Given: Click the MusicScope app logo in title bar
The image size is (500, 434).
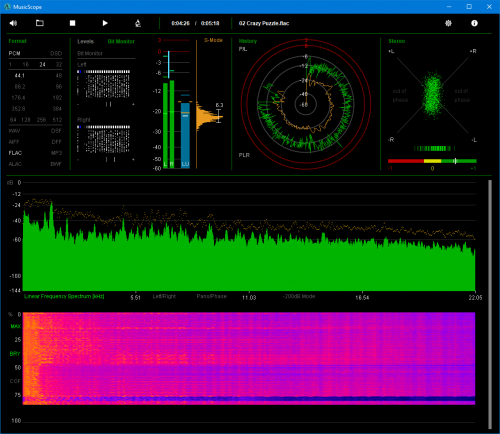Looking at the screenshot, I should point(7,7).
